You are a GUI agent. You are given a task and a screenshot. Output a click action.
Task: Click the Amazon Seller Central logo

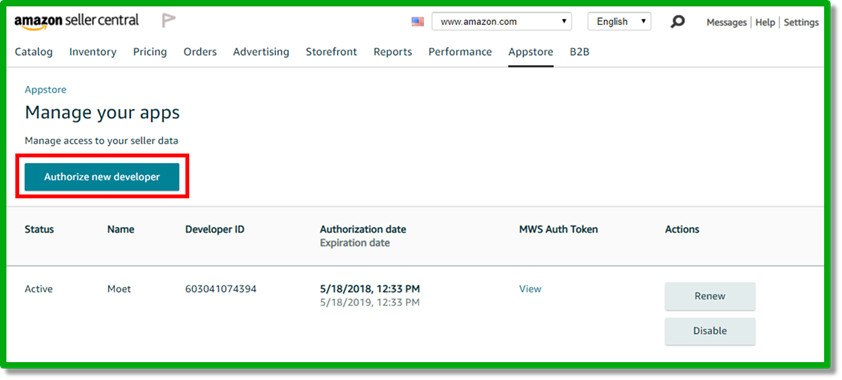point(76,21)
